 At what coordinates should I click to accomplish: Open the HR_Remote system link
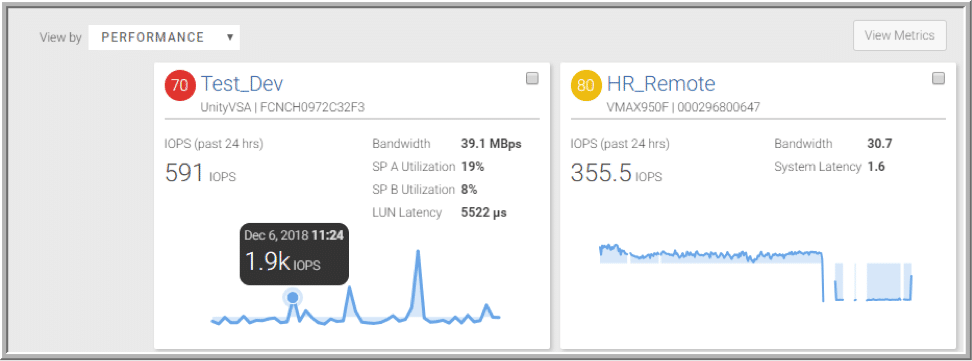tap(661, 84)
